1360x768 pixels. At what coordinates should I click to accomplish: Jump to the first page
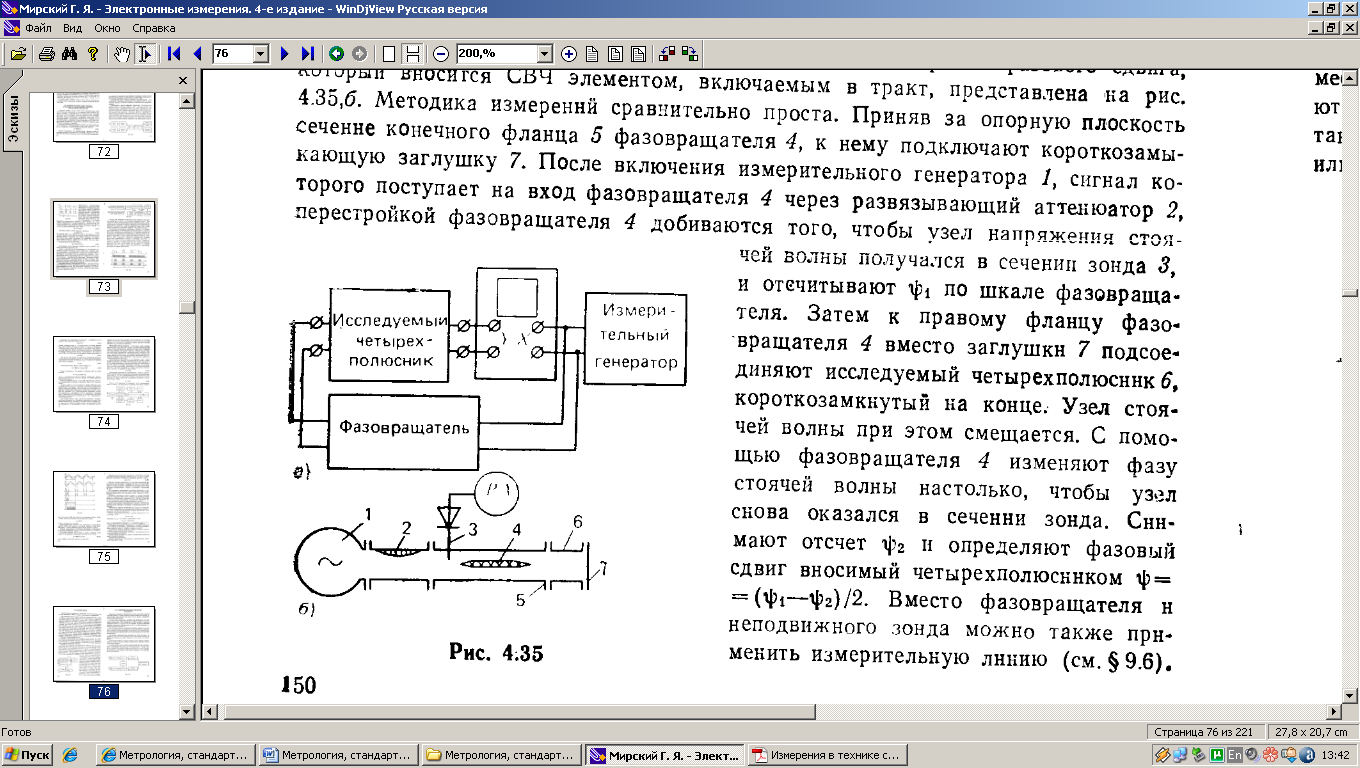(x=174, y=54)
